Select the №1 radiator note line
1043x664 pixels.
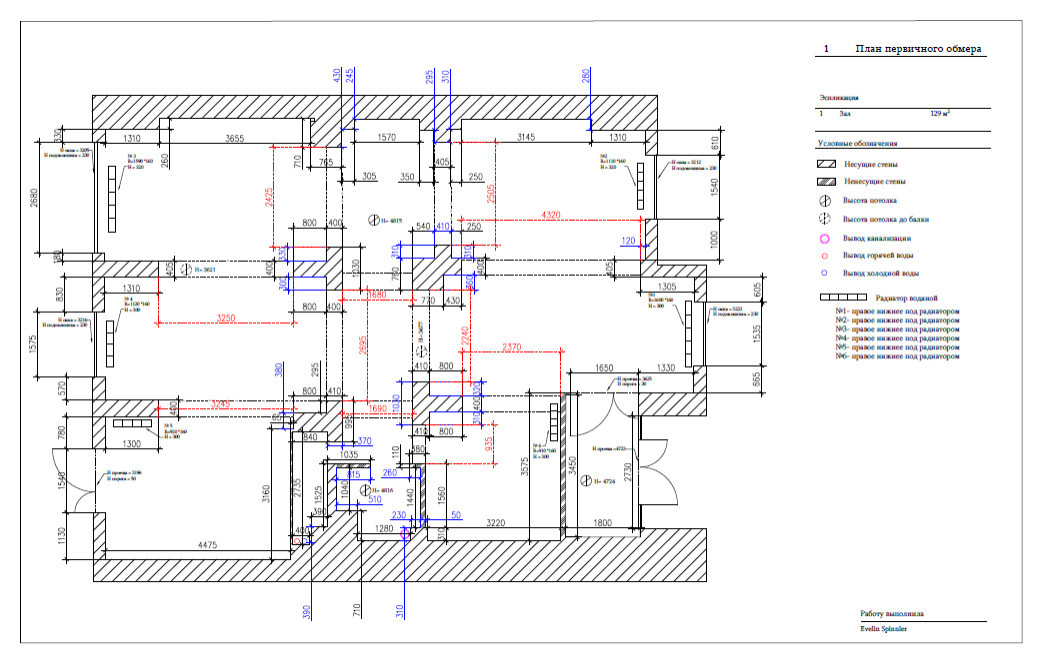coord(897,311)
